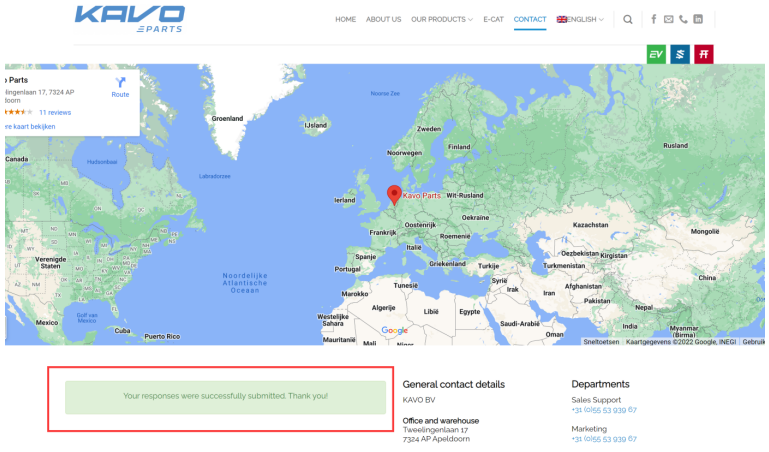The width and height of the screenshot is (769, 452).
Task: Click the 'Algerije' map label
Action: [x=384, y=308]
